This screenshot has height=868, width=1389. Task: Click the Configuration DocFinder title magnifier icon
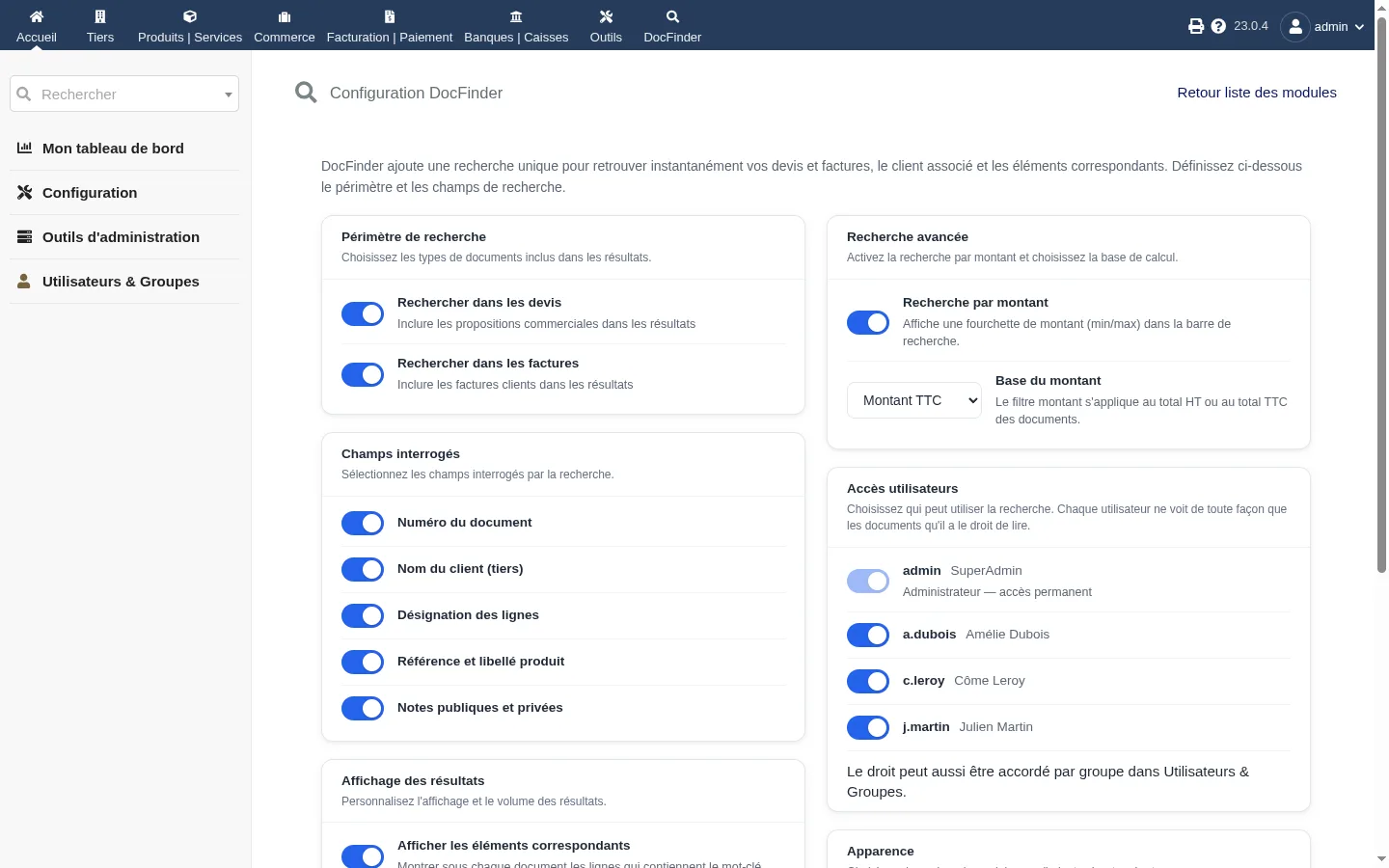(x=306, y=93)
